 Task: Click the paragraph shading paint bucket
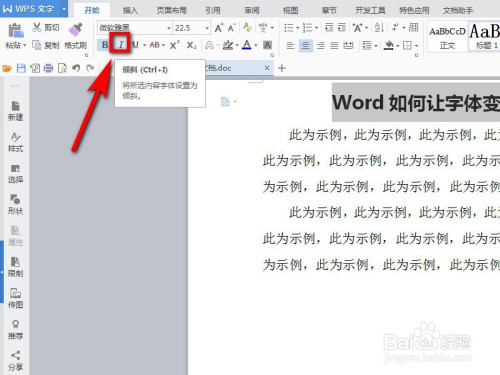388,45
